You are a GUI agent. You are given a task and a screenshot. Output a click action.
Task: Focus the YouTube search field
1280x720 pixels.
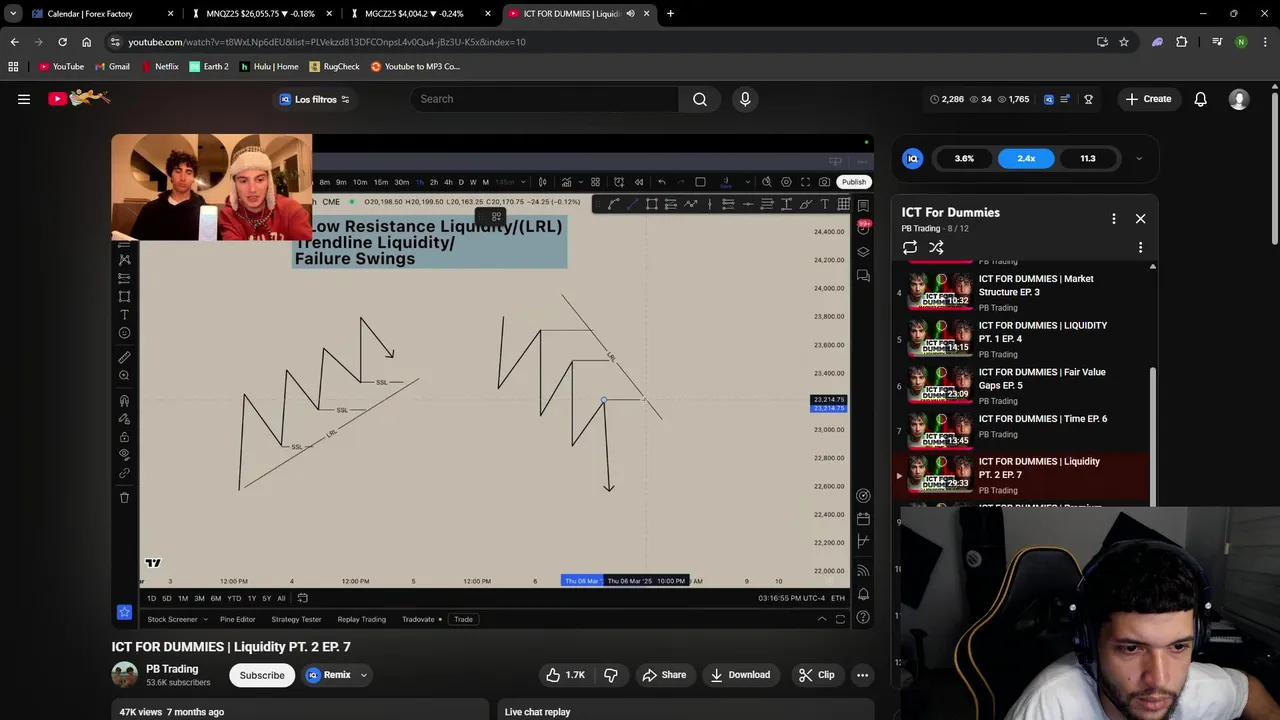pos(544,99)
